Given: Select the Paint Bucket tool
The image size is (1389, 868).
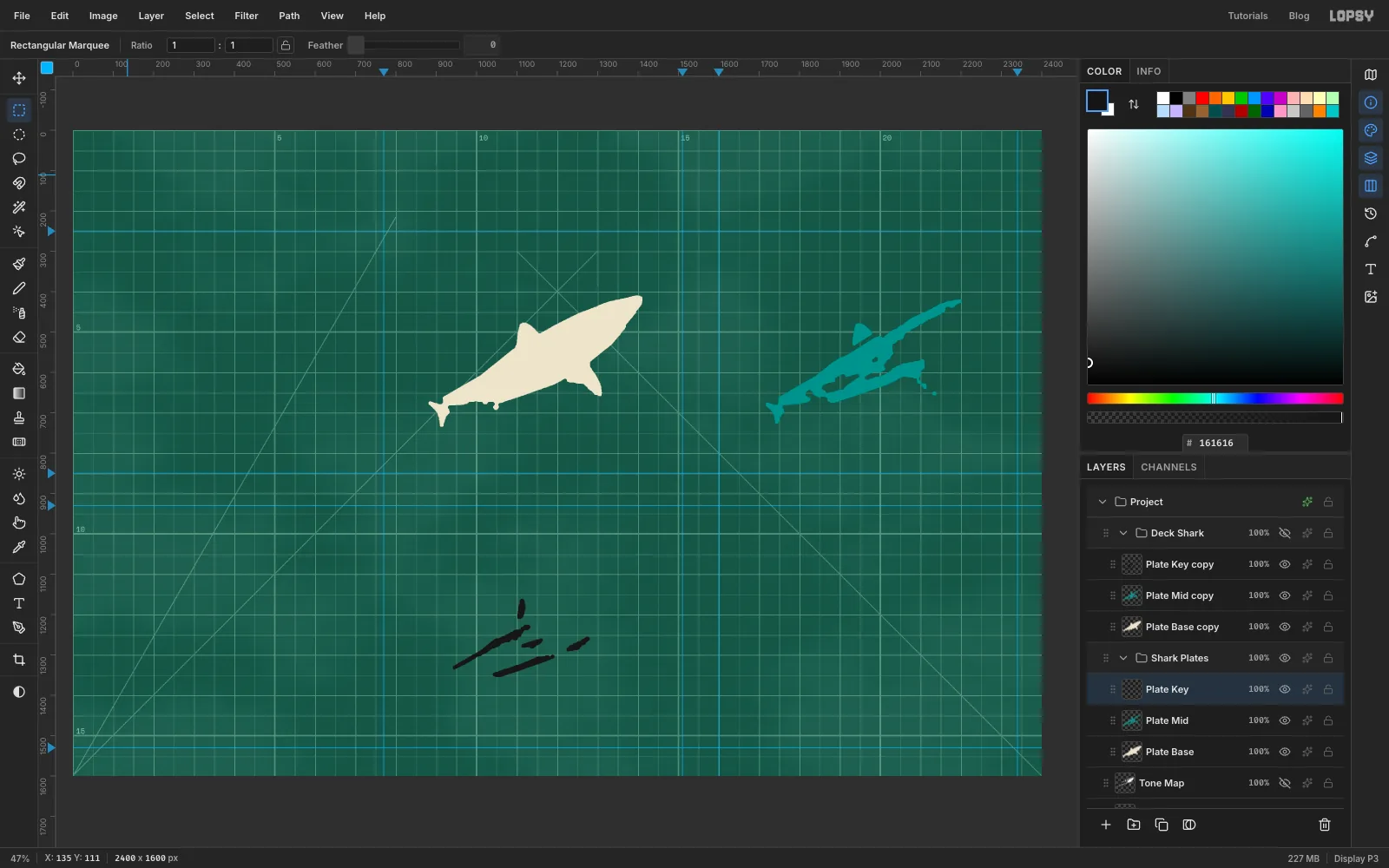Looking at the screenshot, I should [x=19, y=369].
